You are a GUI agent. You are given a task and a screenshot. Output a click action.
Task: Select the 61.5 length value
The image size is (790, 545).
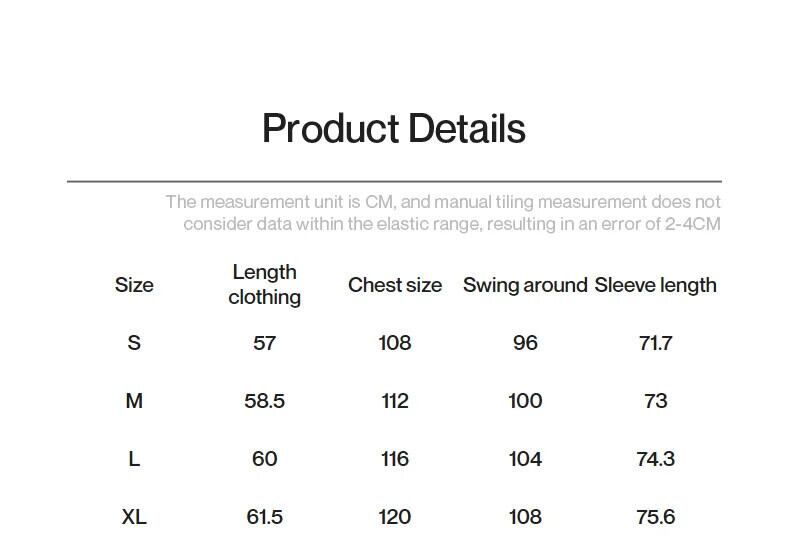[x=264, y=517]
